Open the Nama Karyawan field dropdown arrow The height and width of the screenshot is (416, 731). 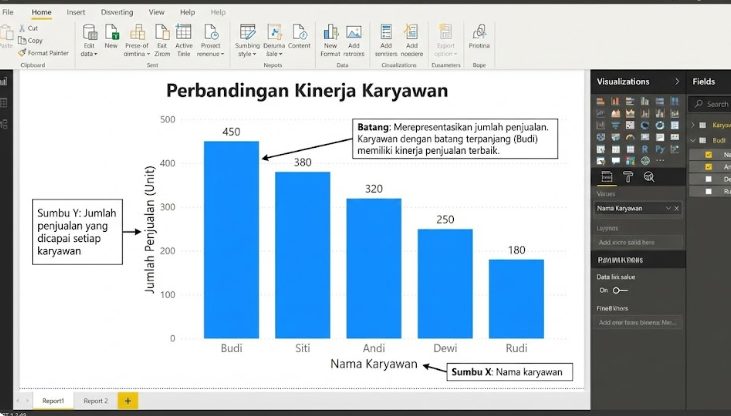668,208
